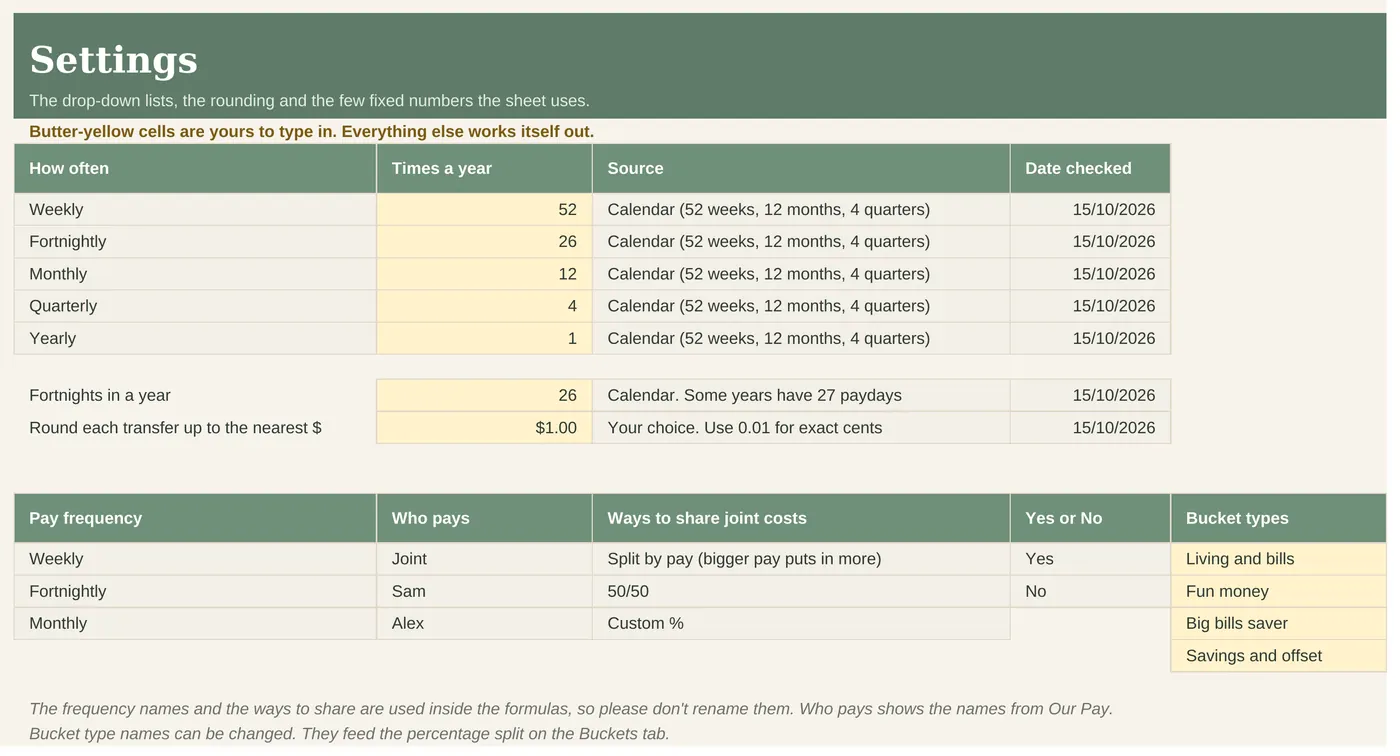1400x756 pixels.
Task: Select the Weekly times-a-year cell showing 52
Action: tap(484, 210)
